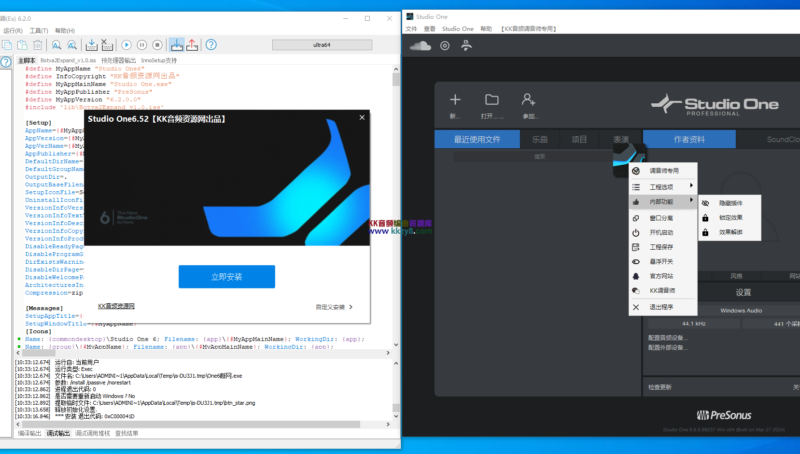
Task: Click the debug log horizontal scrollbar thumb
Action: [x=191, y=424]
